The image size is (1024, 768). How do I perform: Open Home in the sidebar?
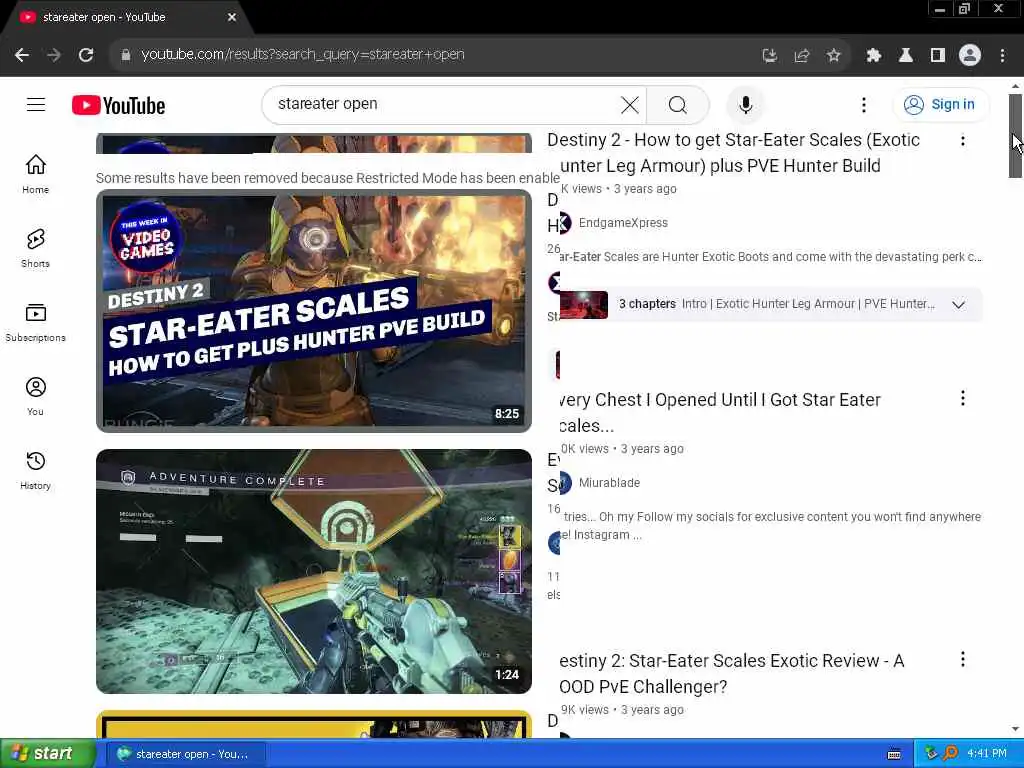(35, 174)
